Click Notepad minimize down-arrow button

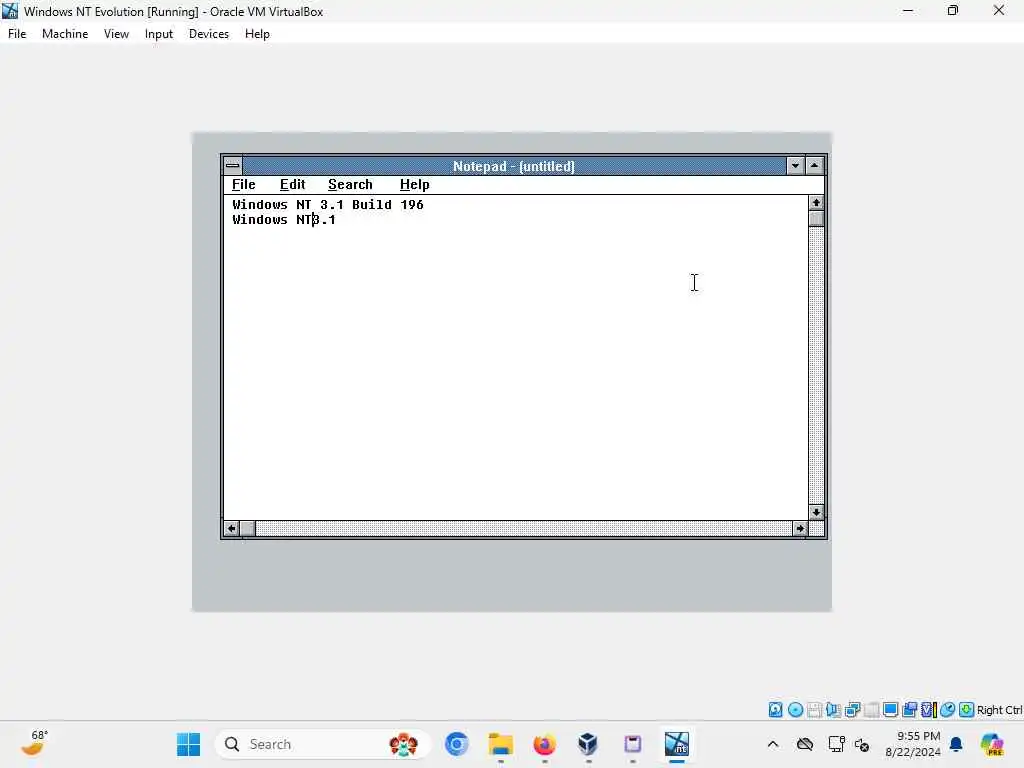795,166
